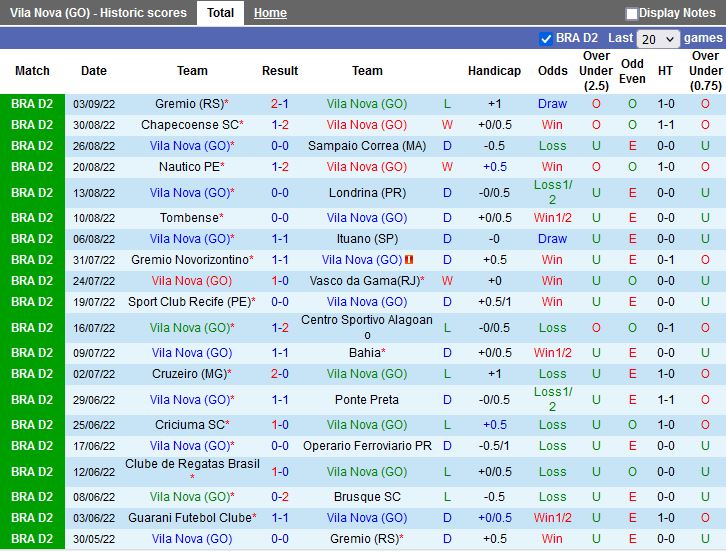Switch to the Total tab

click(x=220, y=13)
